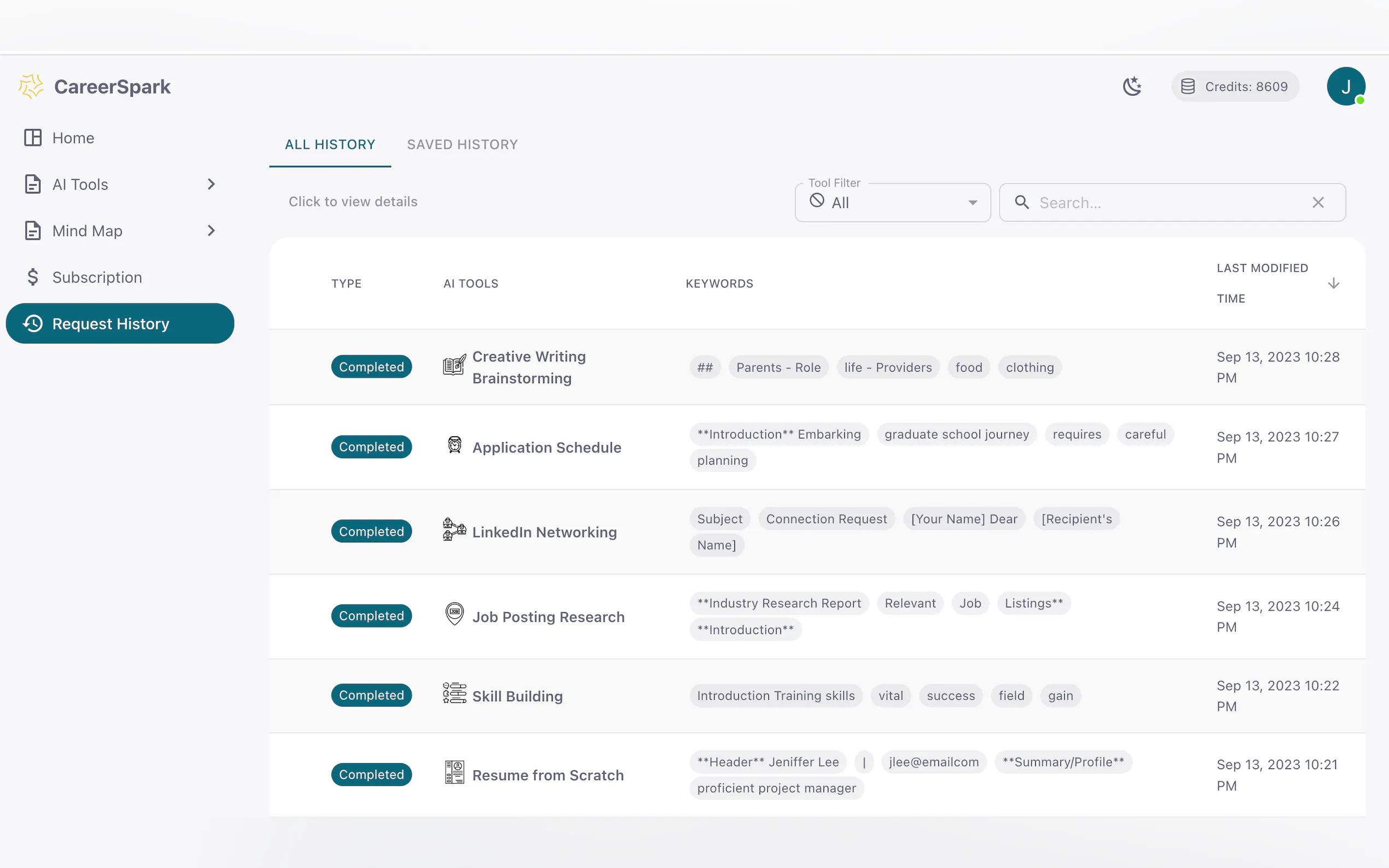Open the J user avatar menu
This screenshot has width=1389, height=868.
1345,87
